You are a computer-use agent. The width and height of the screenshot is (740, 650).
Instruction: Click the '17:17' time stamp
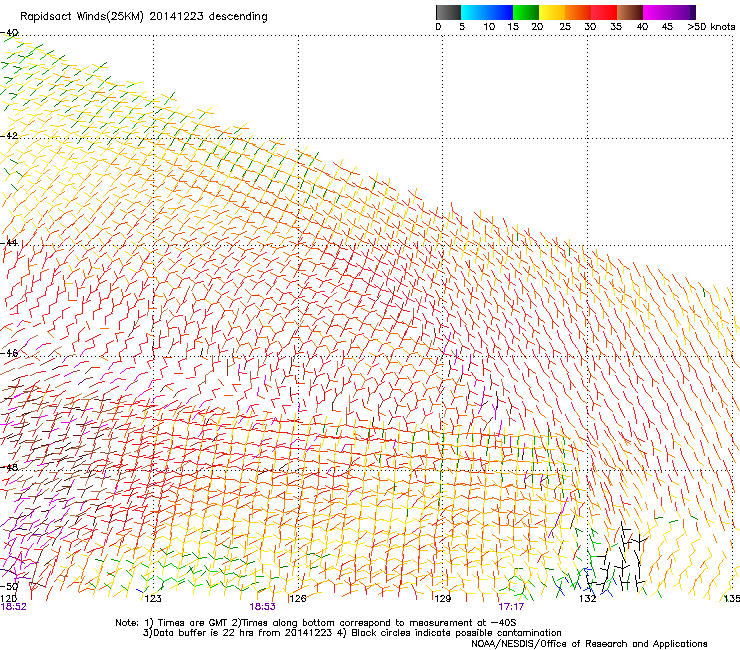tap(511, 607)
